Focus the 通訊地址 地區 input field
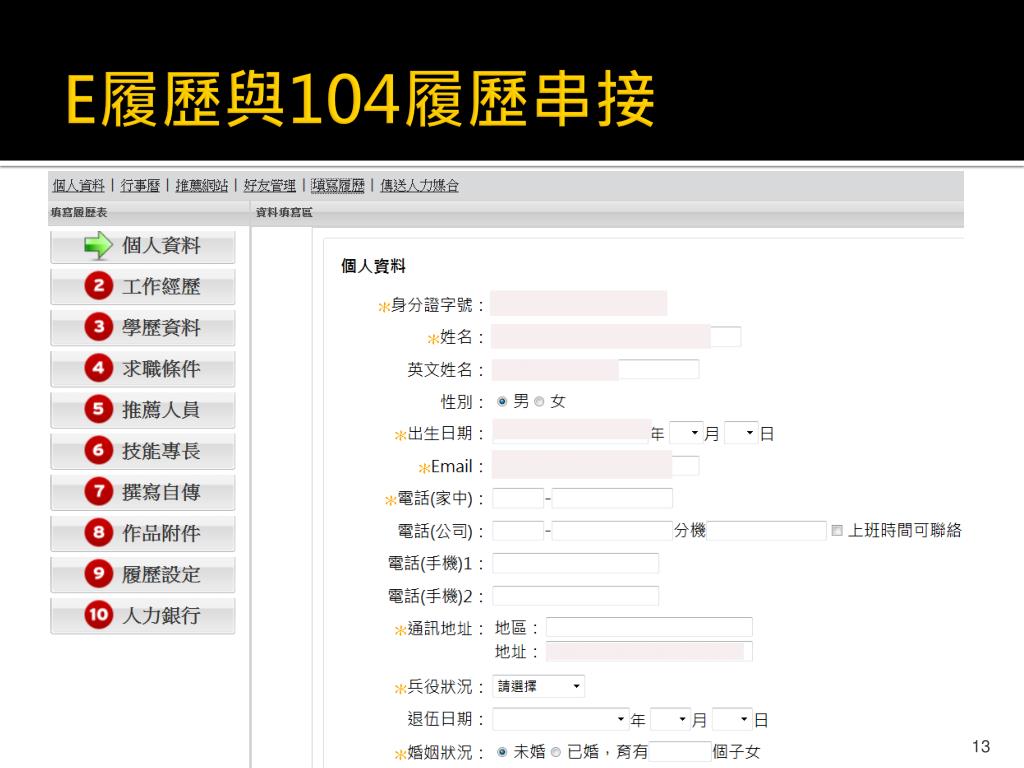This screenshot has height=768, width=1024. coord(649,628)
